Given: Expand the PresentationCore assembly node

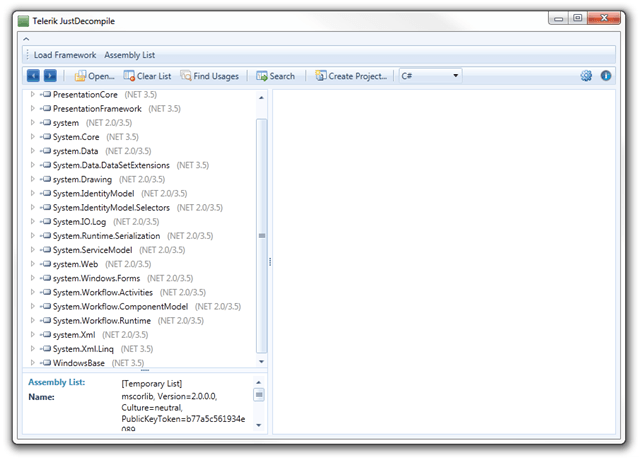Looking at the screenshot, I should click(33, 95).
